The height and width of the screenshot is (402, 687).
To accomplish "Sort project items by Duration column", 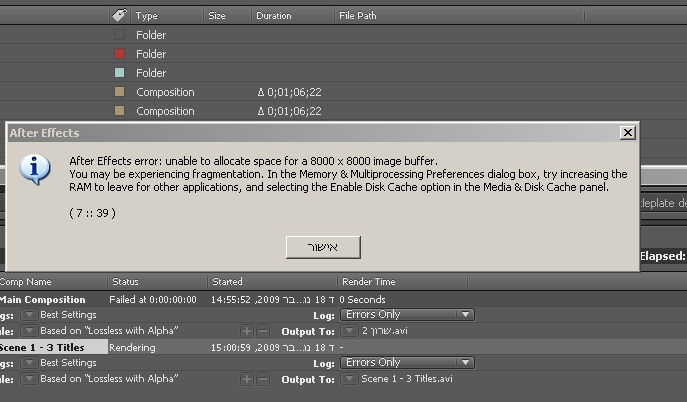I will click(x=273, y=16).
